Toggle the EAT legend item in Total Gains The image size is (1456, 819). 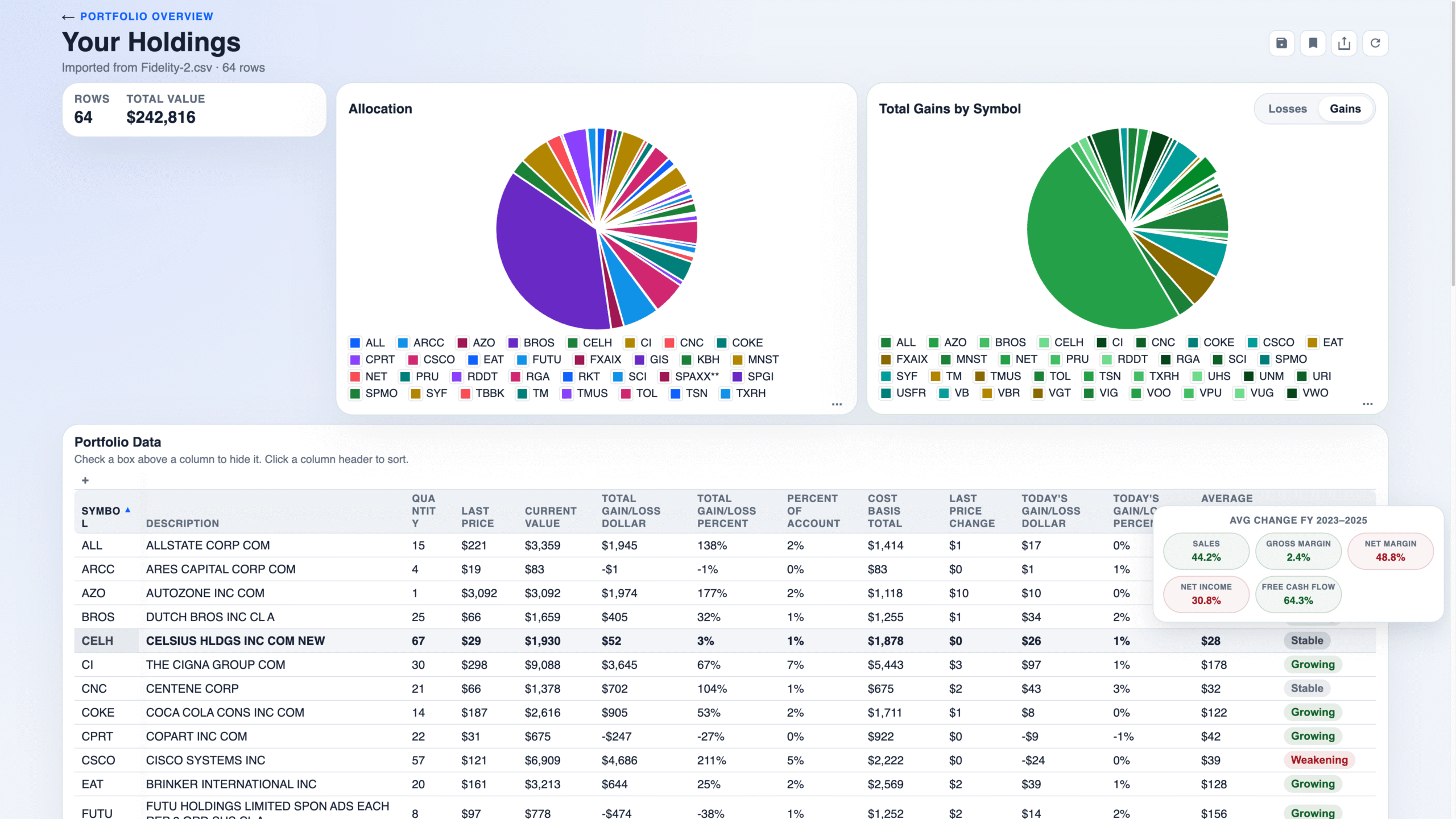click(1325, 342)
